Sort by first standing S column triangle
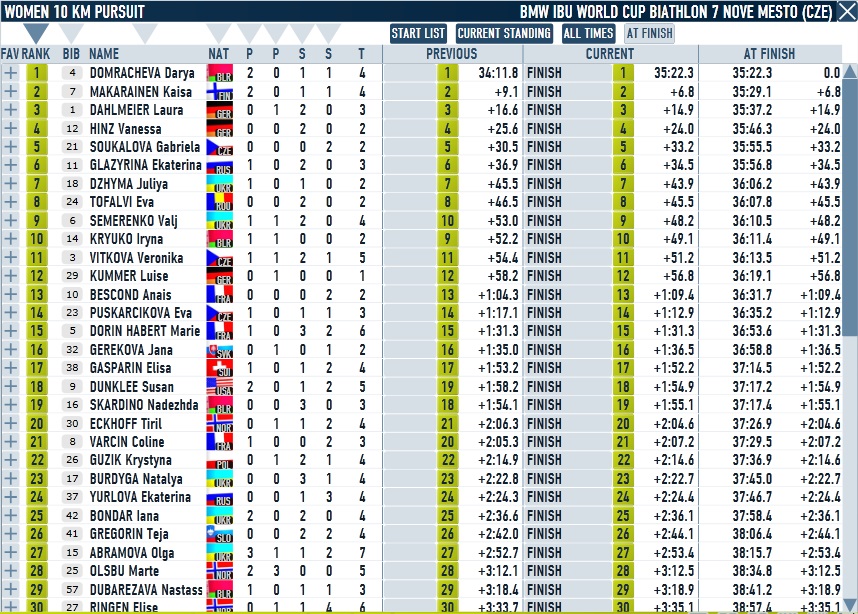Image resolution: width=858 pixels, height=614 pixels. tap(302, 33)
